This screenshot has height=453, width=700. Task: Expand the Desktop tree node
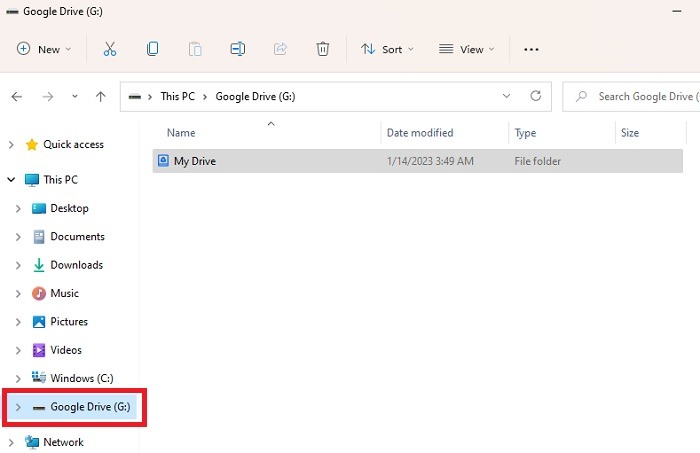coord(18,208)
